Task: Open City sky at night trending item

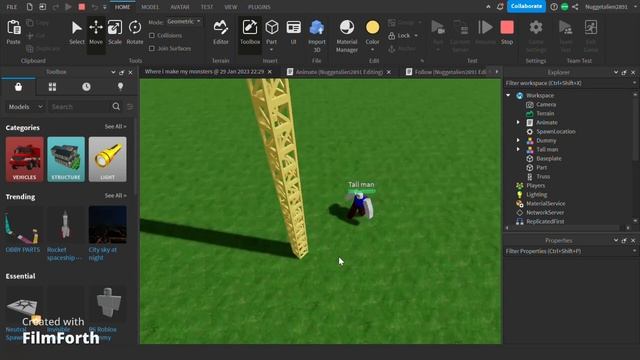Action: pyautogui.click(x=107, y=233)
